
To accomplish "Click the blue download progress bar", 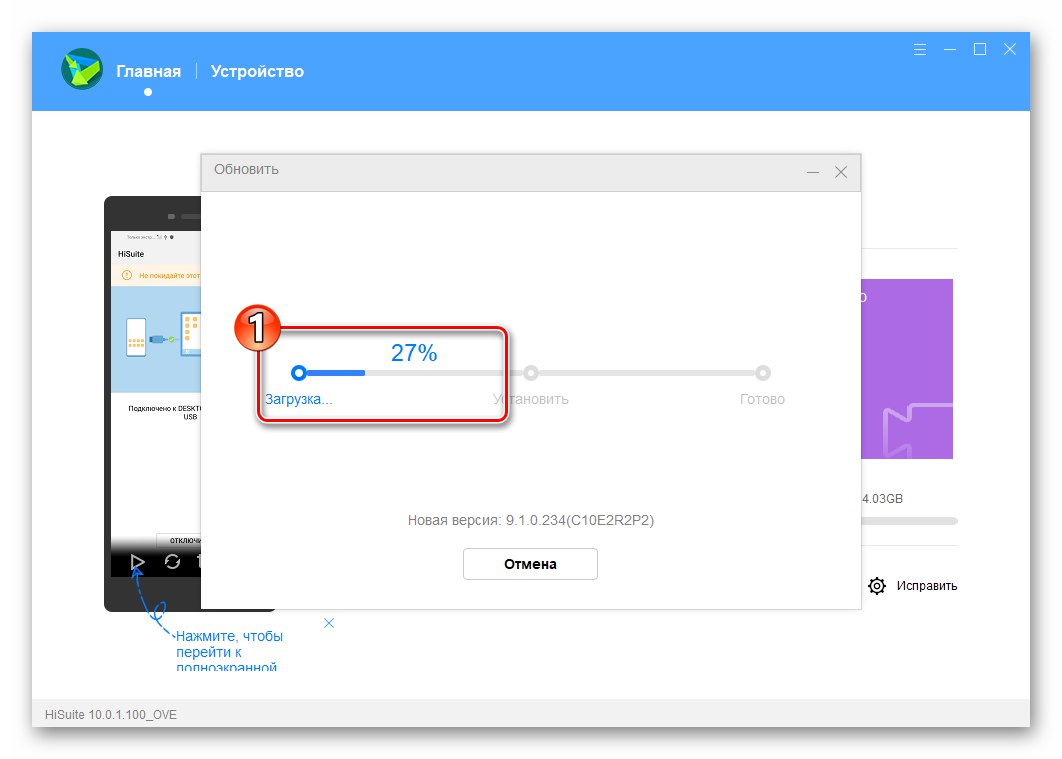I will coord(335,373).
